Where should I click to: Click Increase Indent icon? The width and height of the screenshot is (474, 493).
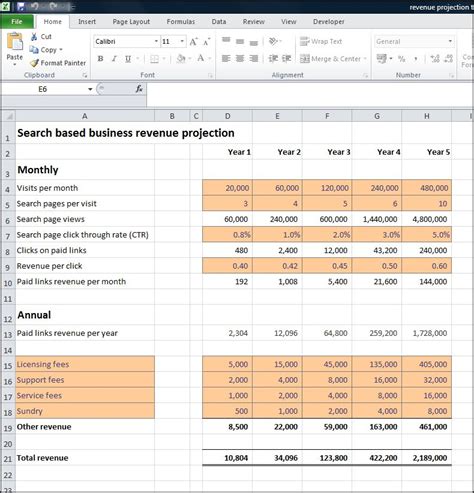click(x=286, y=59)
